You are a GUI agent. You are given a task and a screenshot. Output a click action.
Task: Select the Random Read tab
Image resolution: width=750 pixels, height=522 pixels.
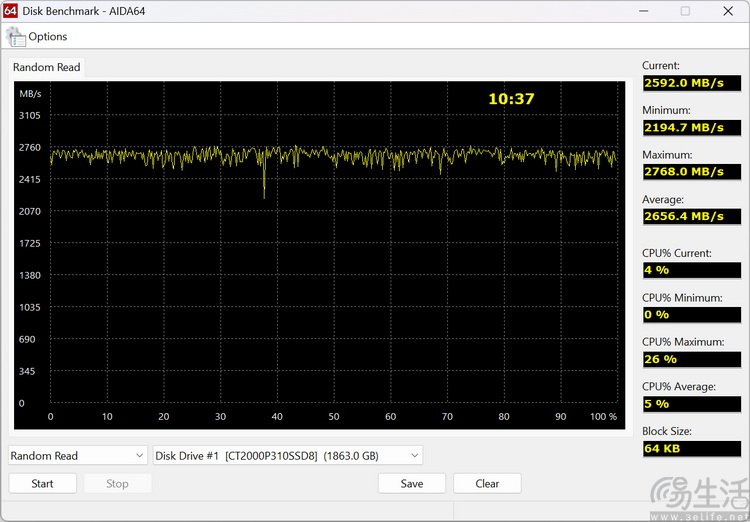(46, 67)
